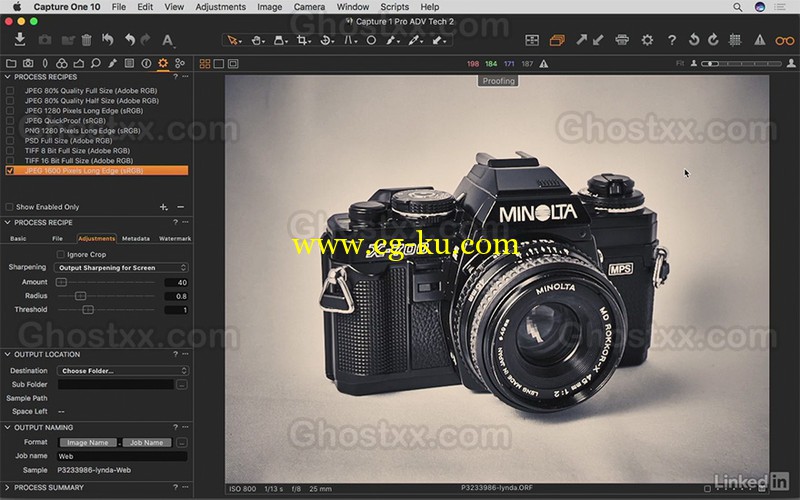Viewport: 800px width, 500px height.
Task: Select the White balance picker eyedropper tool
Action: (x=415, y=40)
